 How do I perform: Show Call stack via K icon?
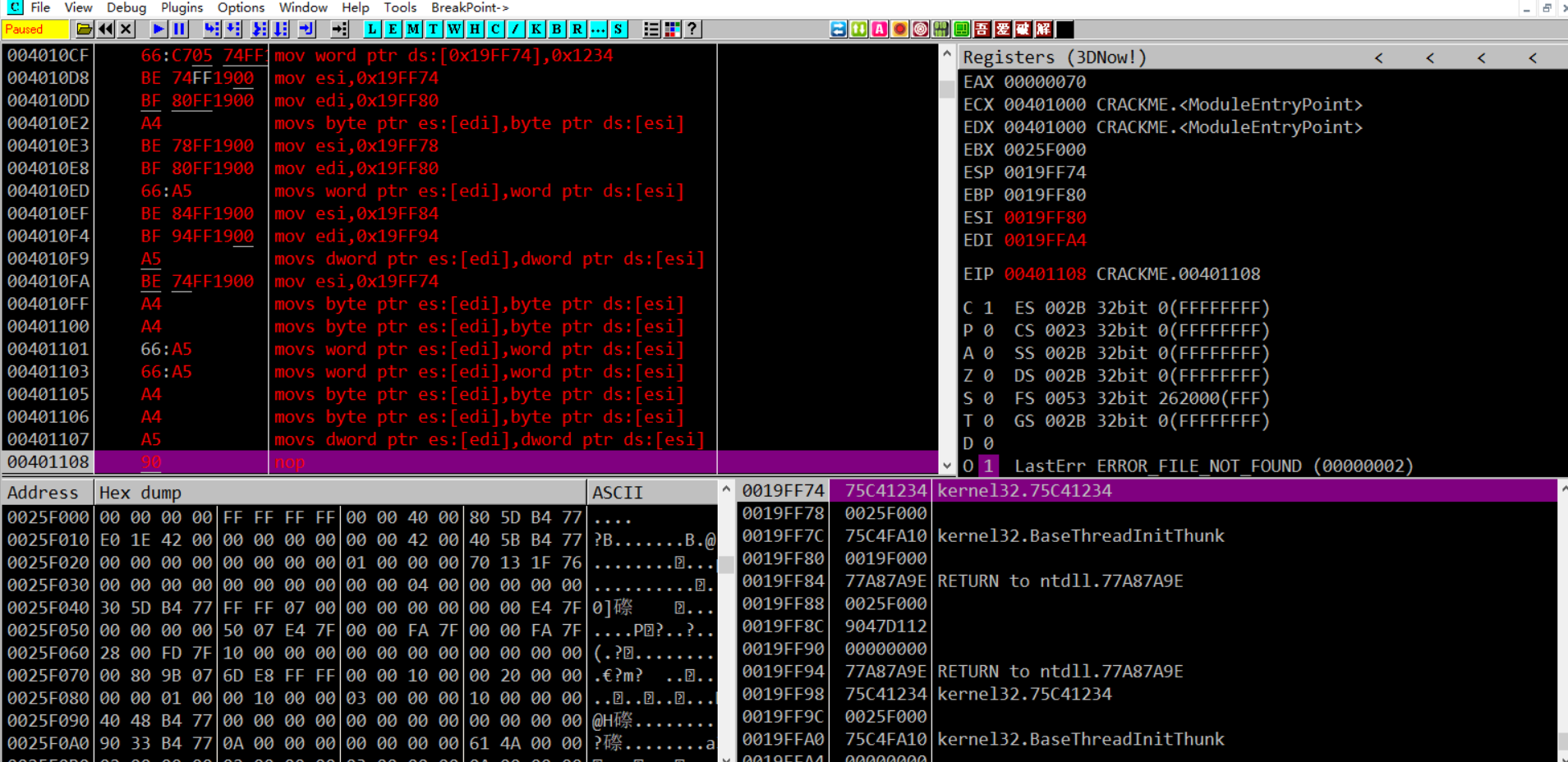pos(536,30)
